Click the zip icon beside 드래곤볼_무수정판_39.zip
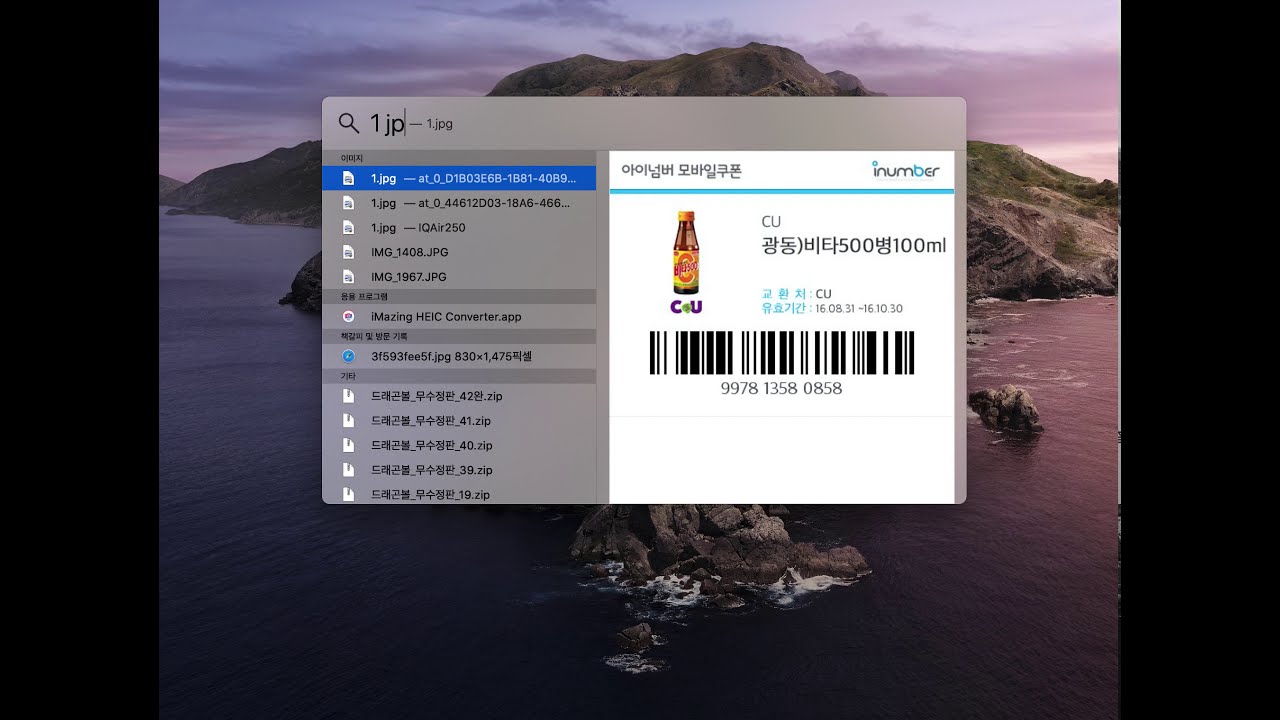The image size is (1280, 720). [348, 470]
